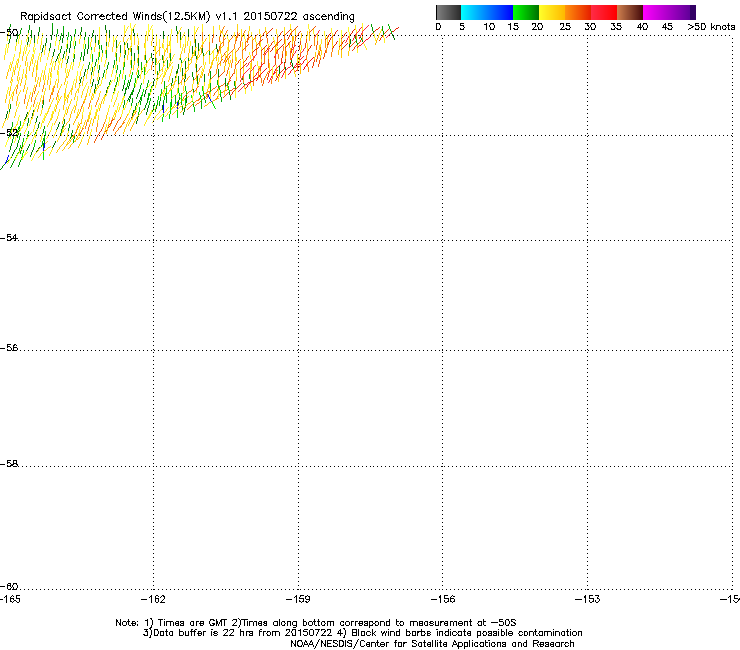Image resolution: width=740 pixels, height=650 pixels.
Task: Click the longitude label -156
Action: click(443, 599)
